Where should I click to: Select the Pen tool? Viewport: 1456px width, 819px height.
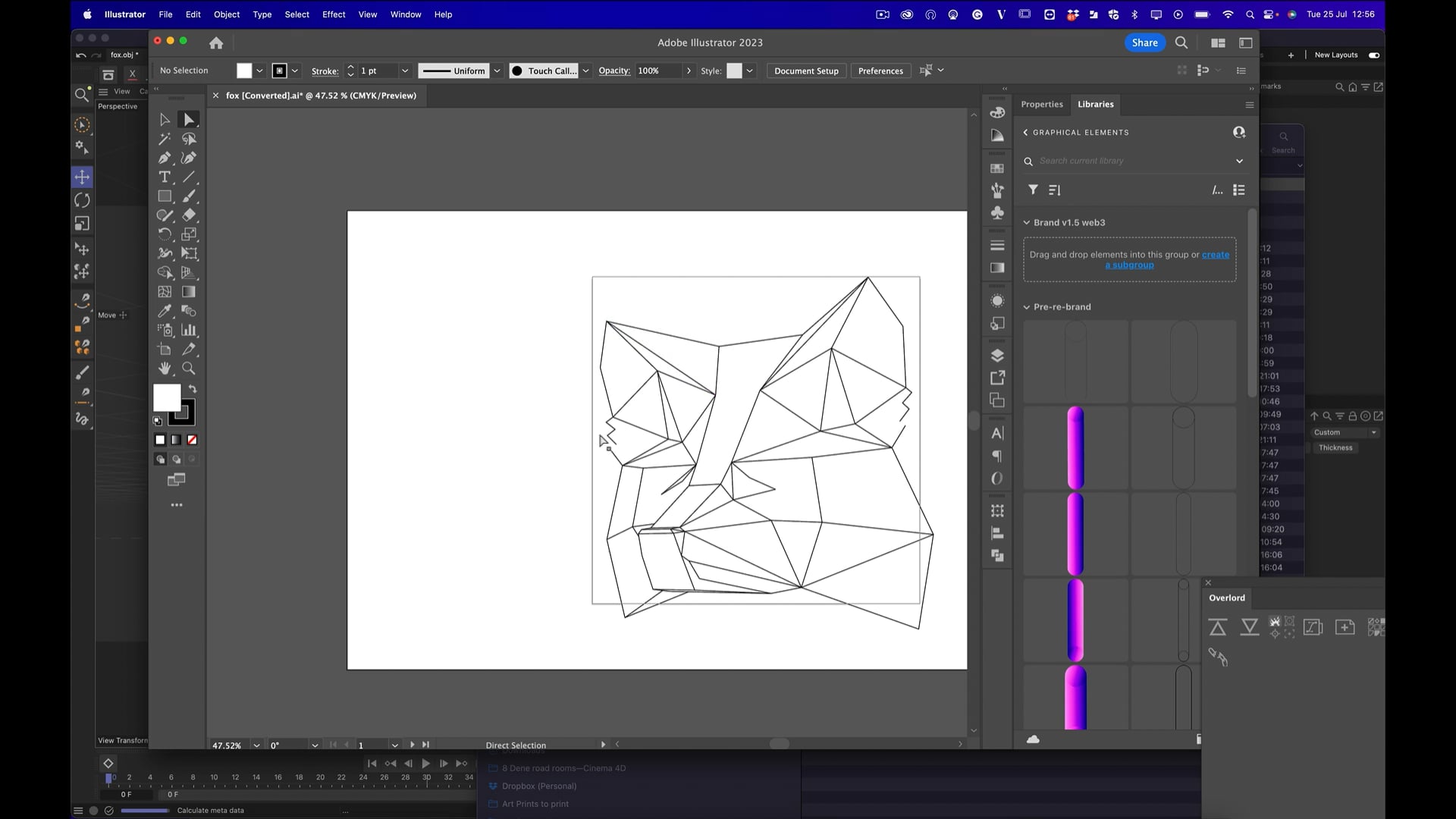click(165, 158)
